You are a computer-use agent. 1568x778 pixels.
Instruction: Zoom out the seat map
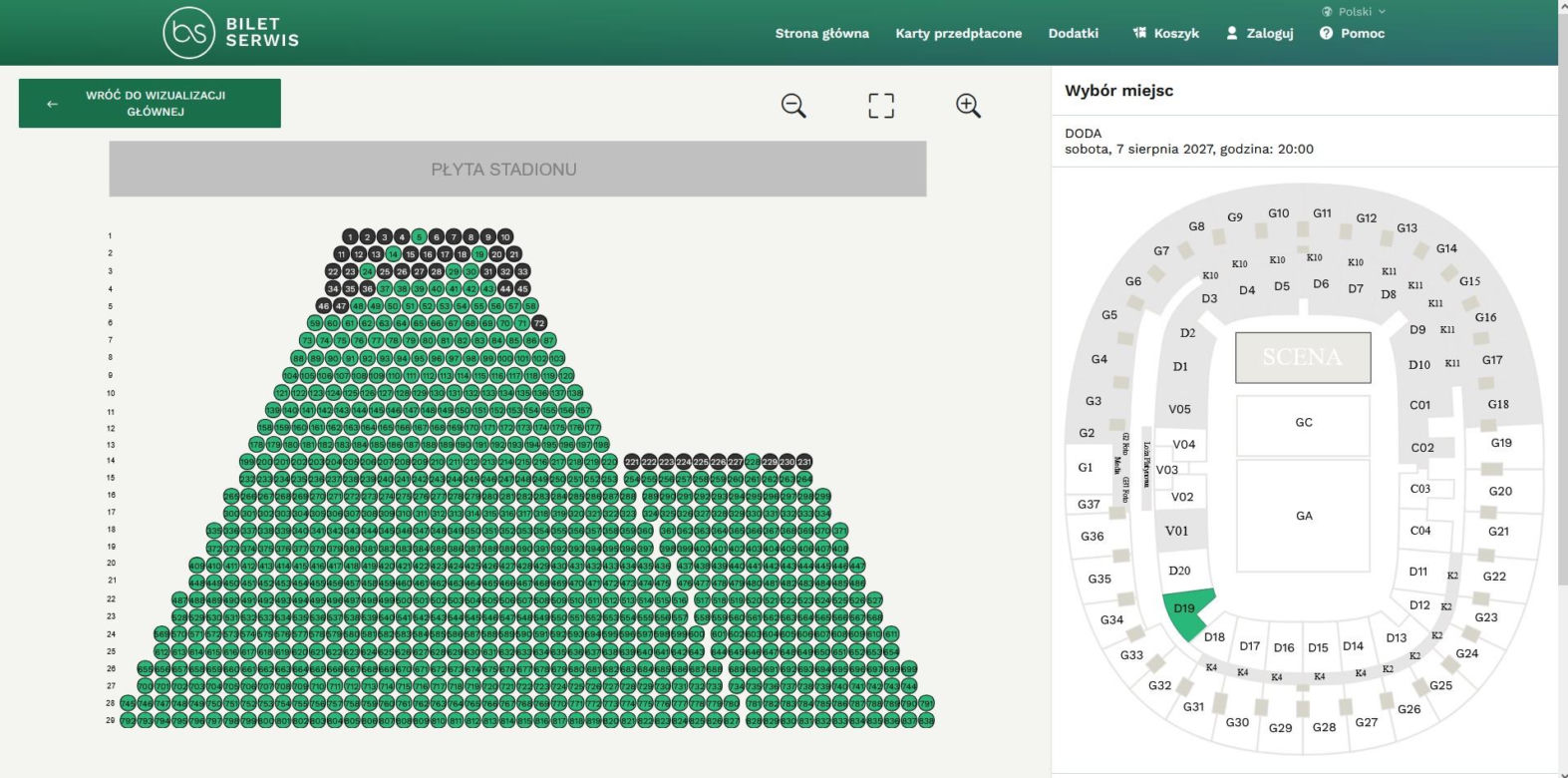tap(793, 106)
